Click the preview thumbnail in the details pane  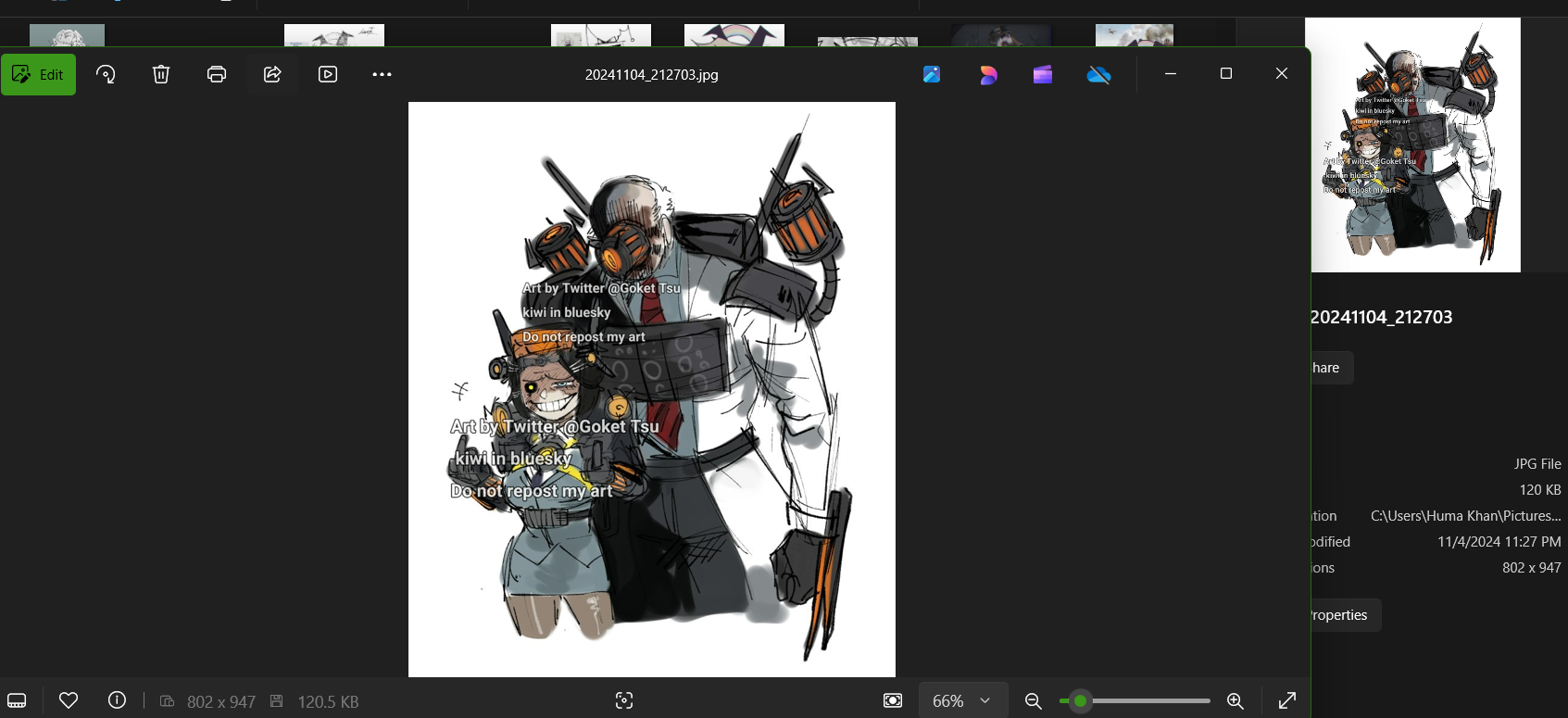tap(1412, 145)
